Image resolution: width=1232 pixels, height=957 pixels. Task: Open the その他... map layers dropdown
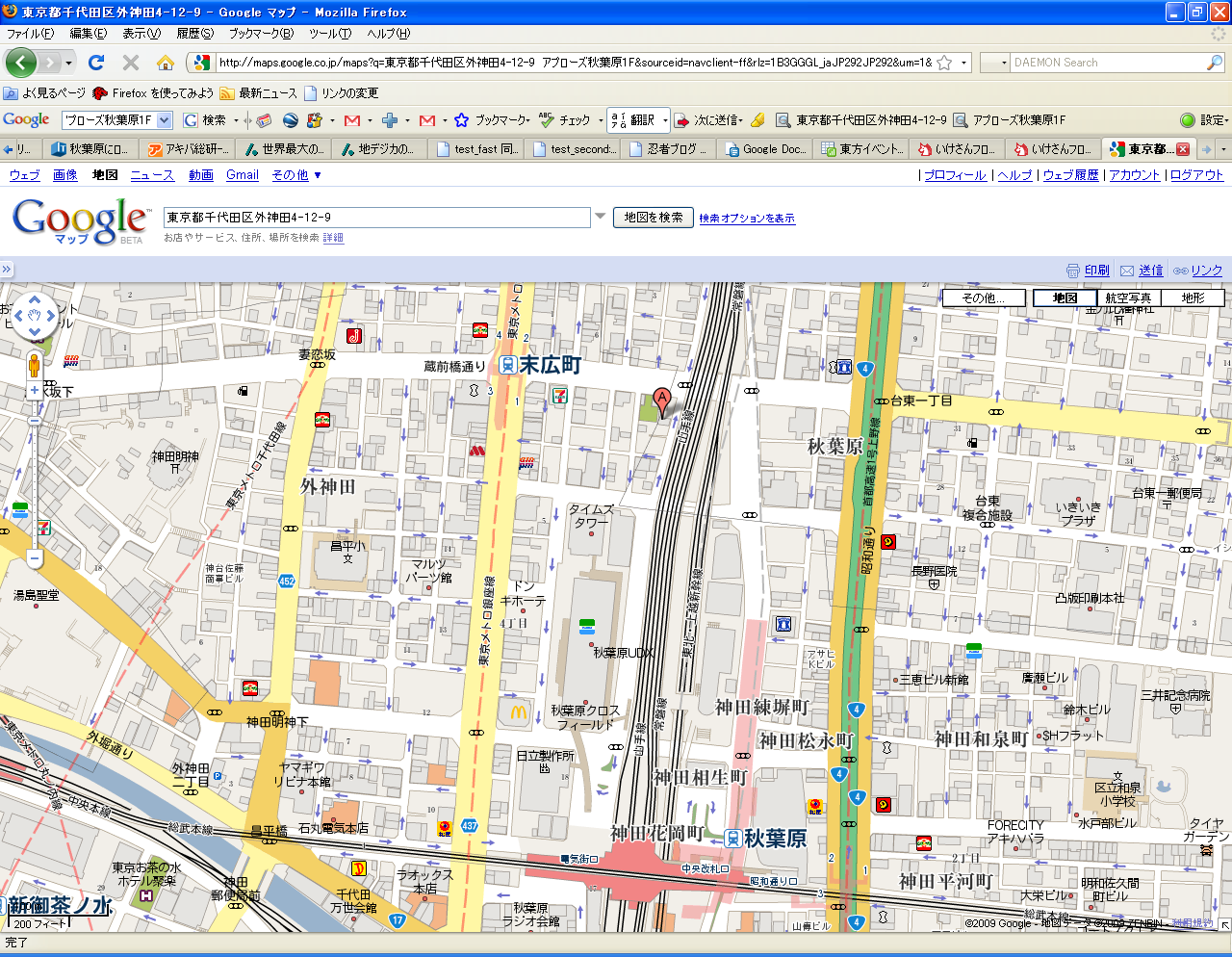coord(983,298)
